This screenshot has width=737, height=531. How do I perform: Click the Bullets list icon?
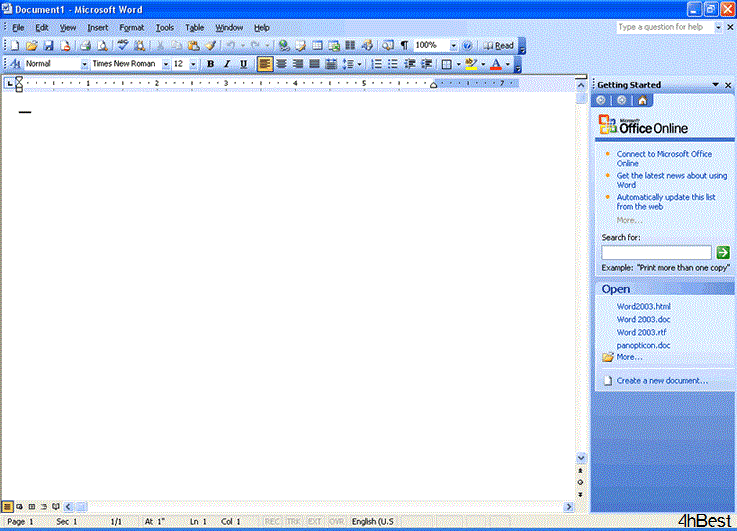[x=393, y=64]
